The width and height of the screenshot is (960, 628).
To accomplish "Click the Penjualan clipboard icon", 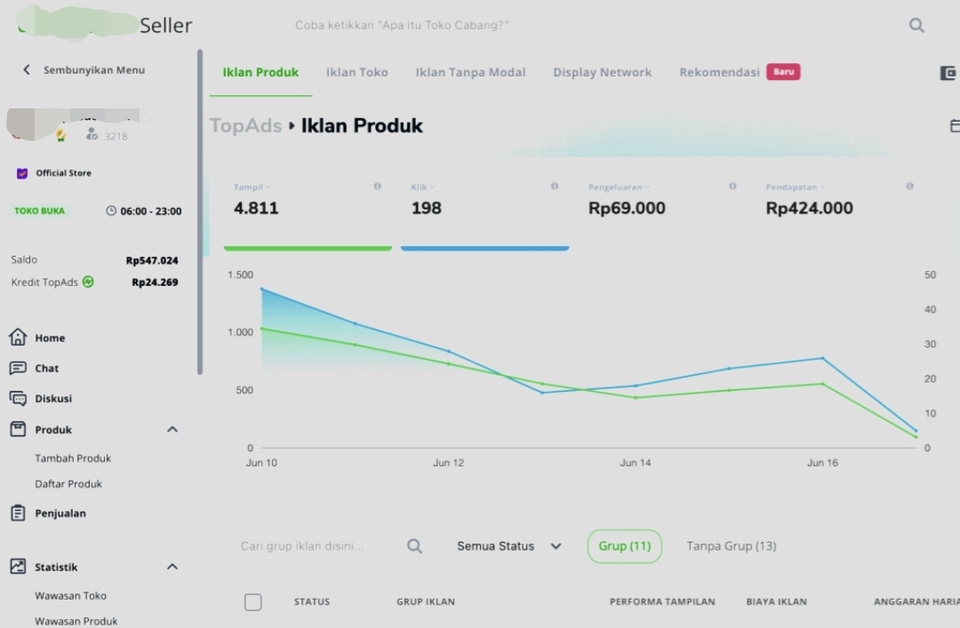I will click(18, 513).
